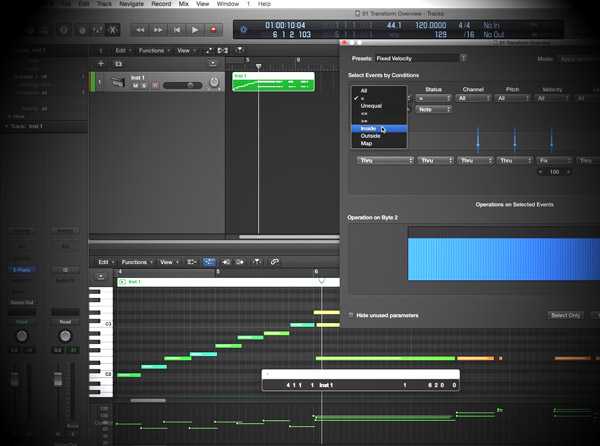Open the Tracks area View menu
The width and height of the screenshot is (600, 446).
pos(186,50)
